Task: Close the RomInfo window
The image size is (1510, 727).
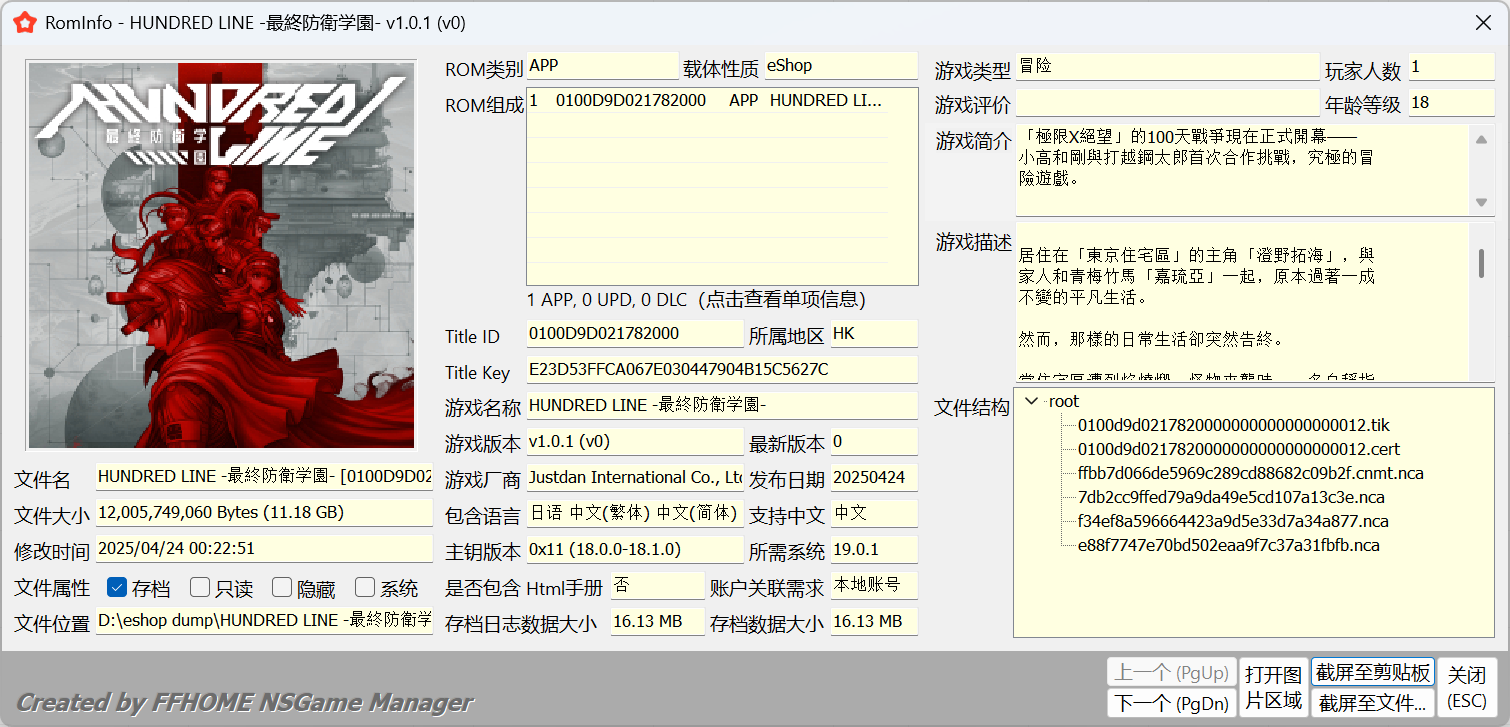Action: [1484, 22]
